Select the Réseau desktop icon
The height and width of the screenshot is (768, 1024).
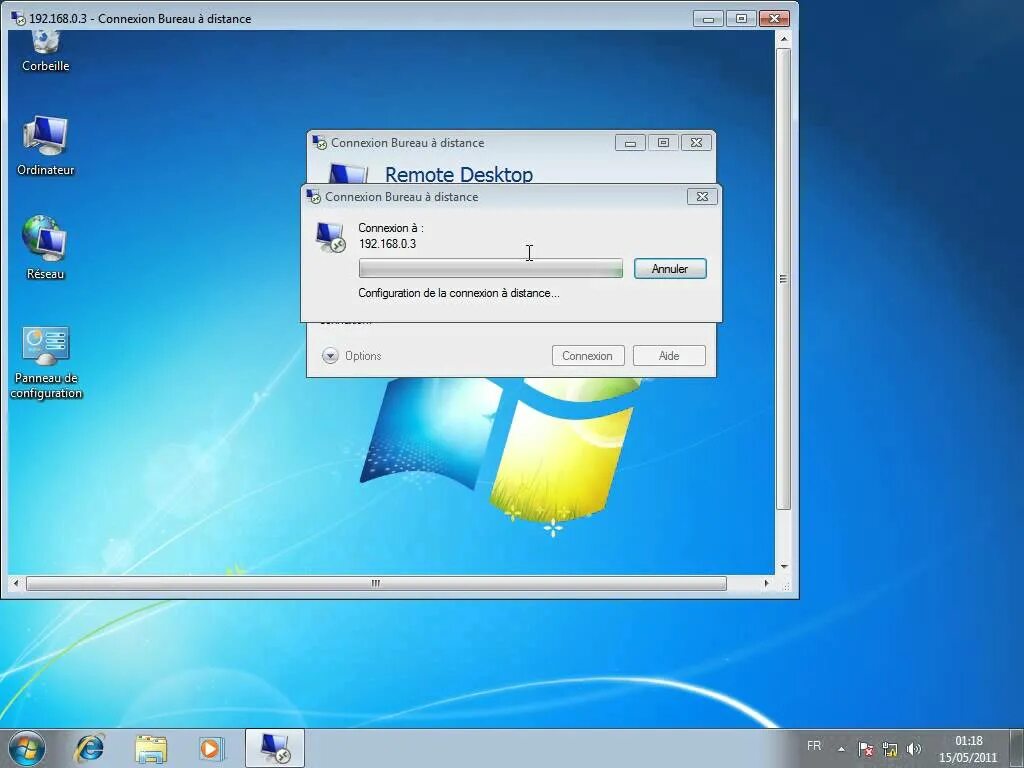point(45,248)
